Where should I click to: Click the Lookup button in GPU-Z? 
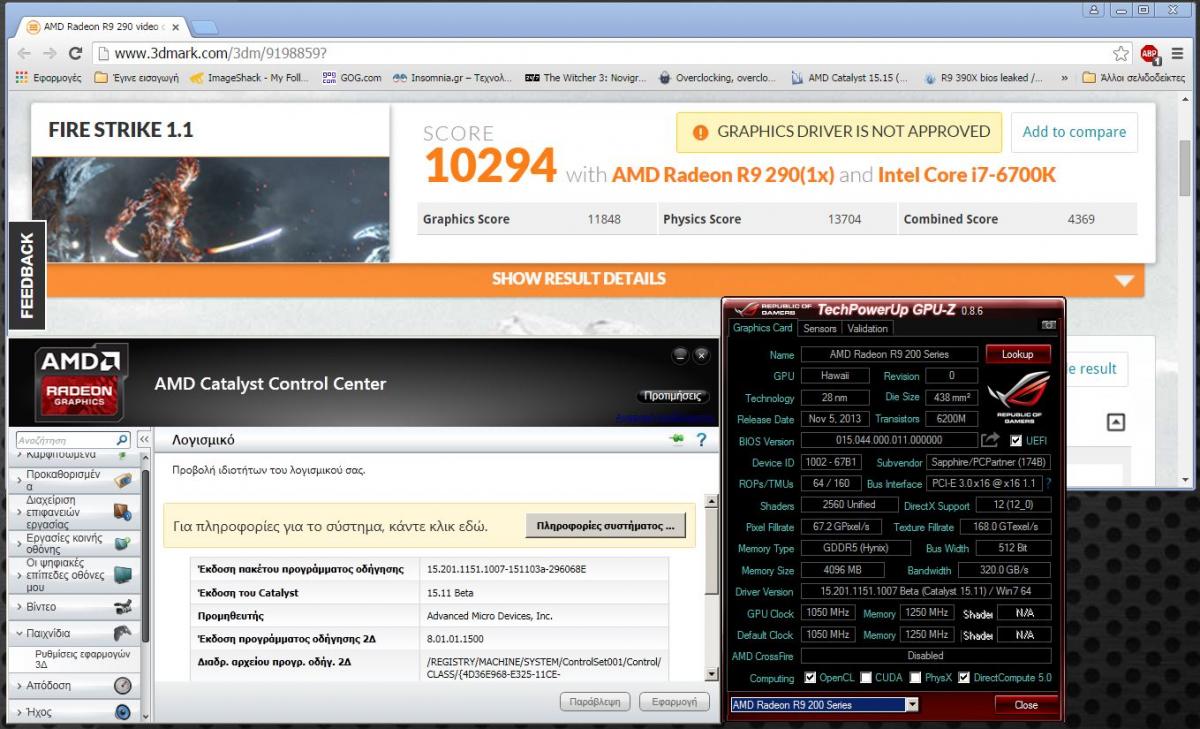click(1018, 354)
